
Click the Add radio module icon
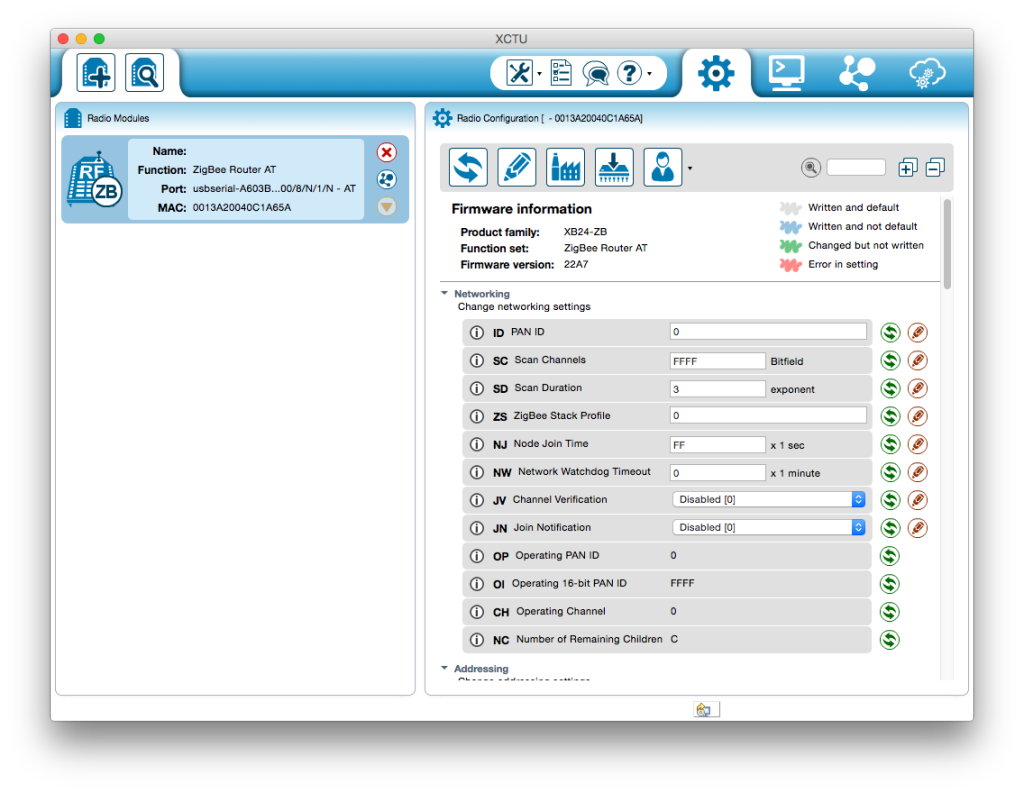pyautogui.click(x=96, y=73)
